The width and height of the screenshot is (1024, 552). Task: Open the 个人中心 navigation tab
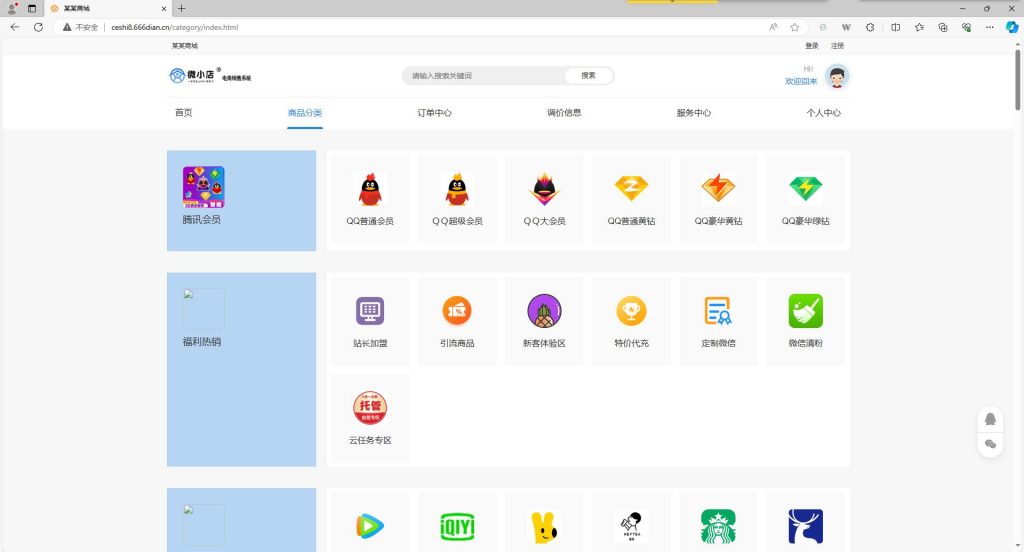(x=824, y=112)
